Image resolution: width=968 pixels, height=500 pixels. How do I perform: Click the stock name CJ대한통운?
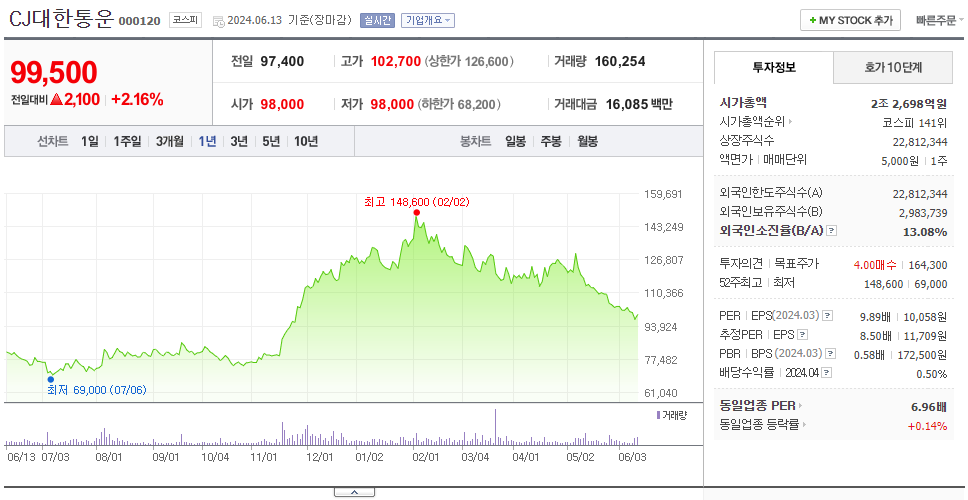tap(60, 19)
